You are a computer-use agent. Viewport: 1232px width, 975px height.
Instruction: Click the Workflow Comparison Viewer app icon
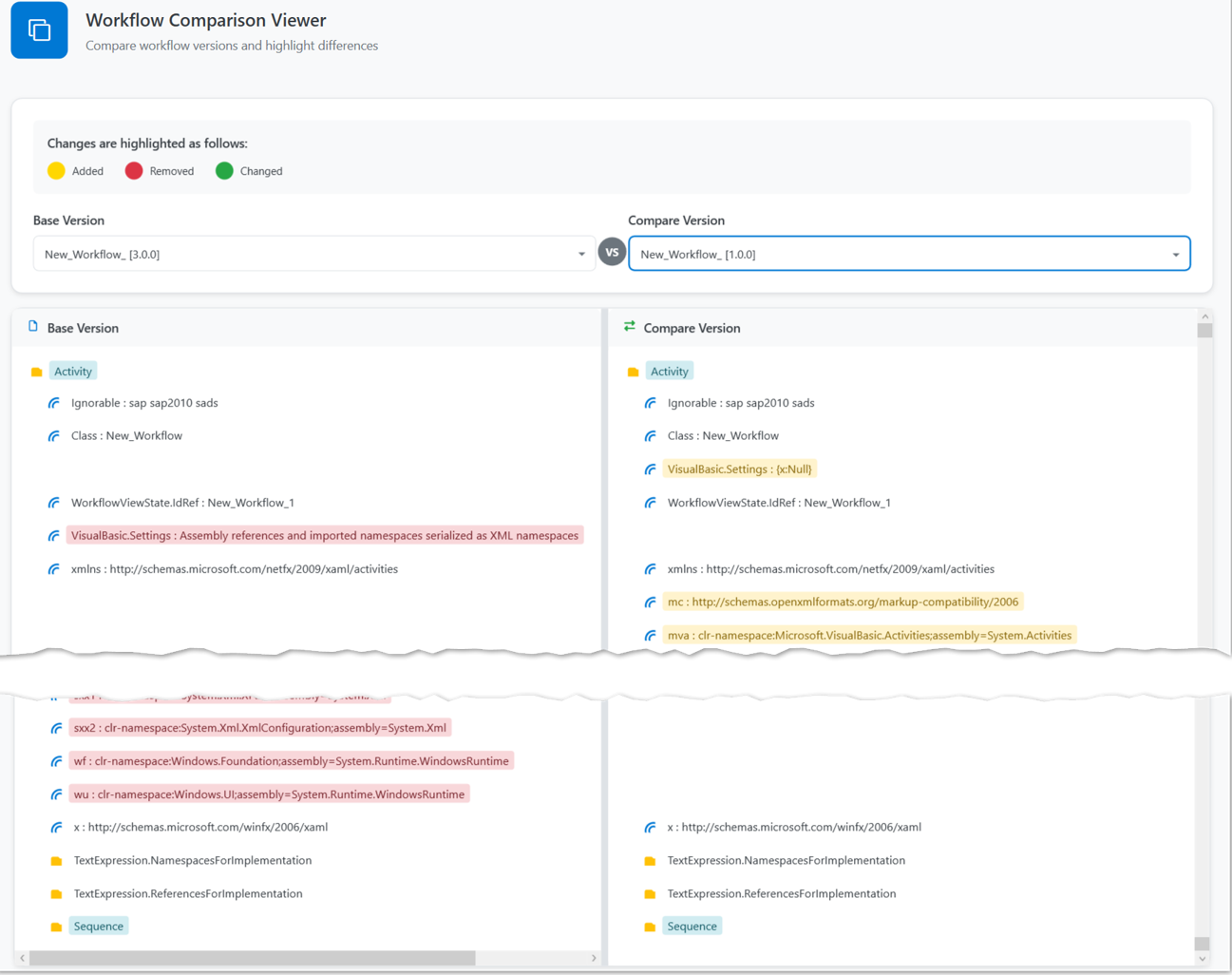(x=39, y=29)
